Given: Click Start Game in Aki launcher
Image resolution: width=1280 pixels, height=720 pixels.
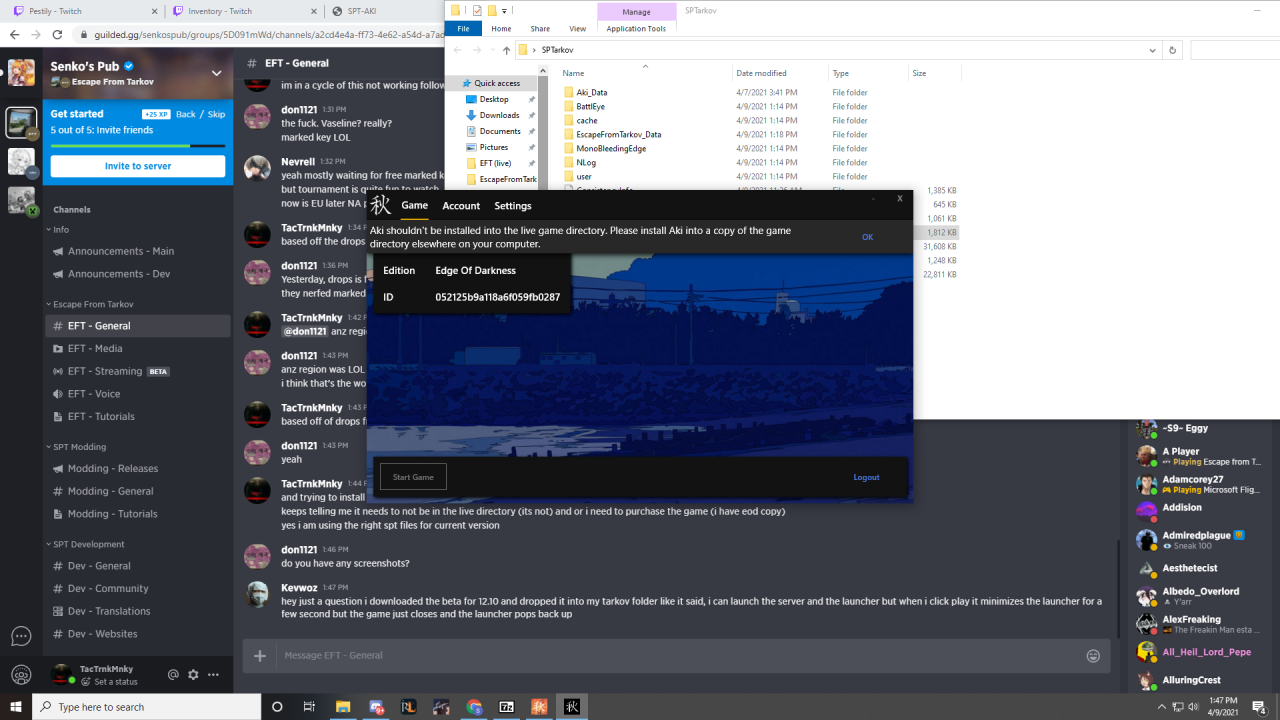Looking at the screenshot, I should pyautogui.click(x=413, y=477).
